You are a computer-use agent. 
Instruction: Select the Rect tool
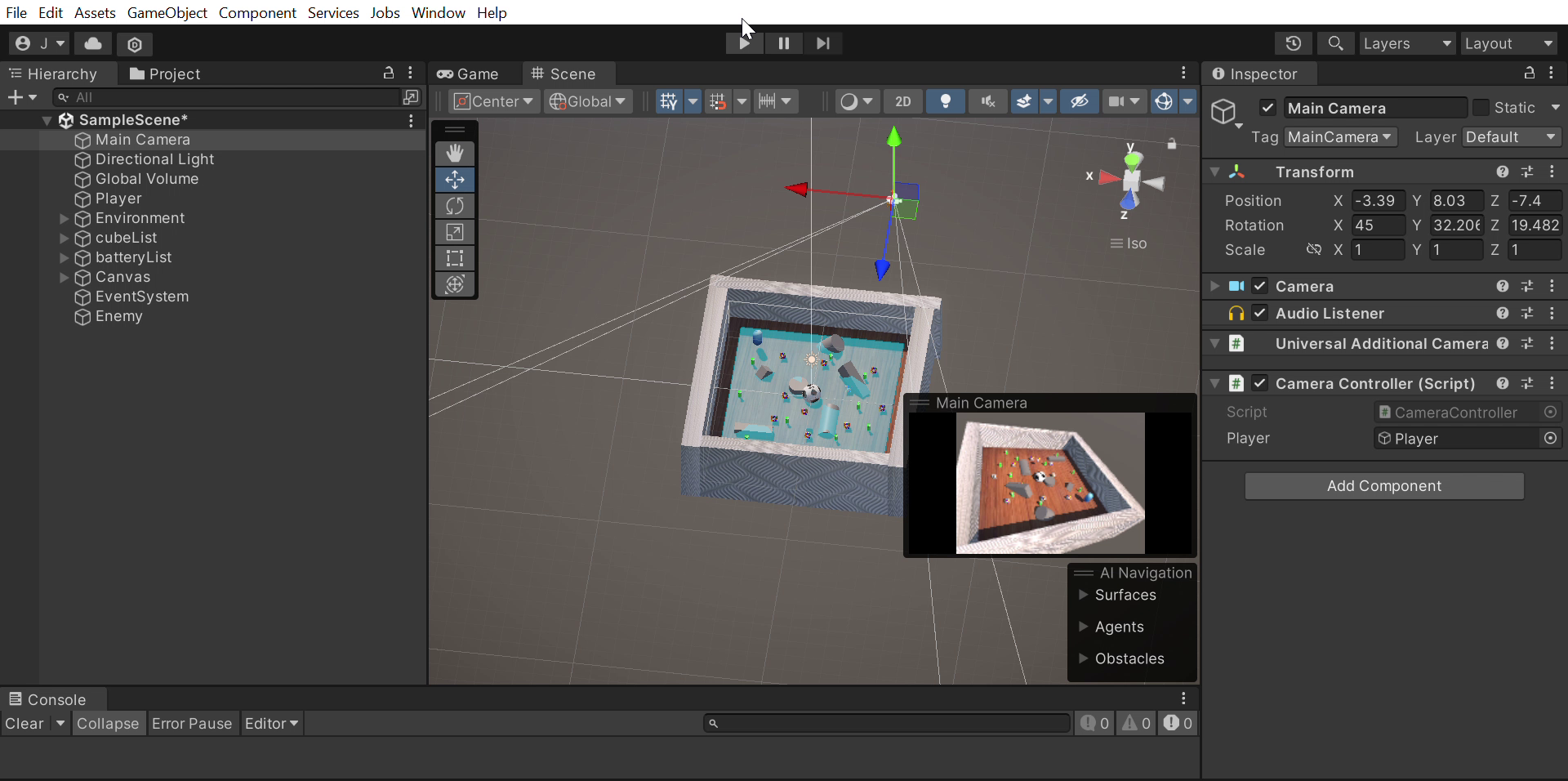tap(454, 258)
